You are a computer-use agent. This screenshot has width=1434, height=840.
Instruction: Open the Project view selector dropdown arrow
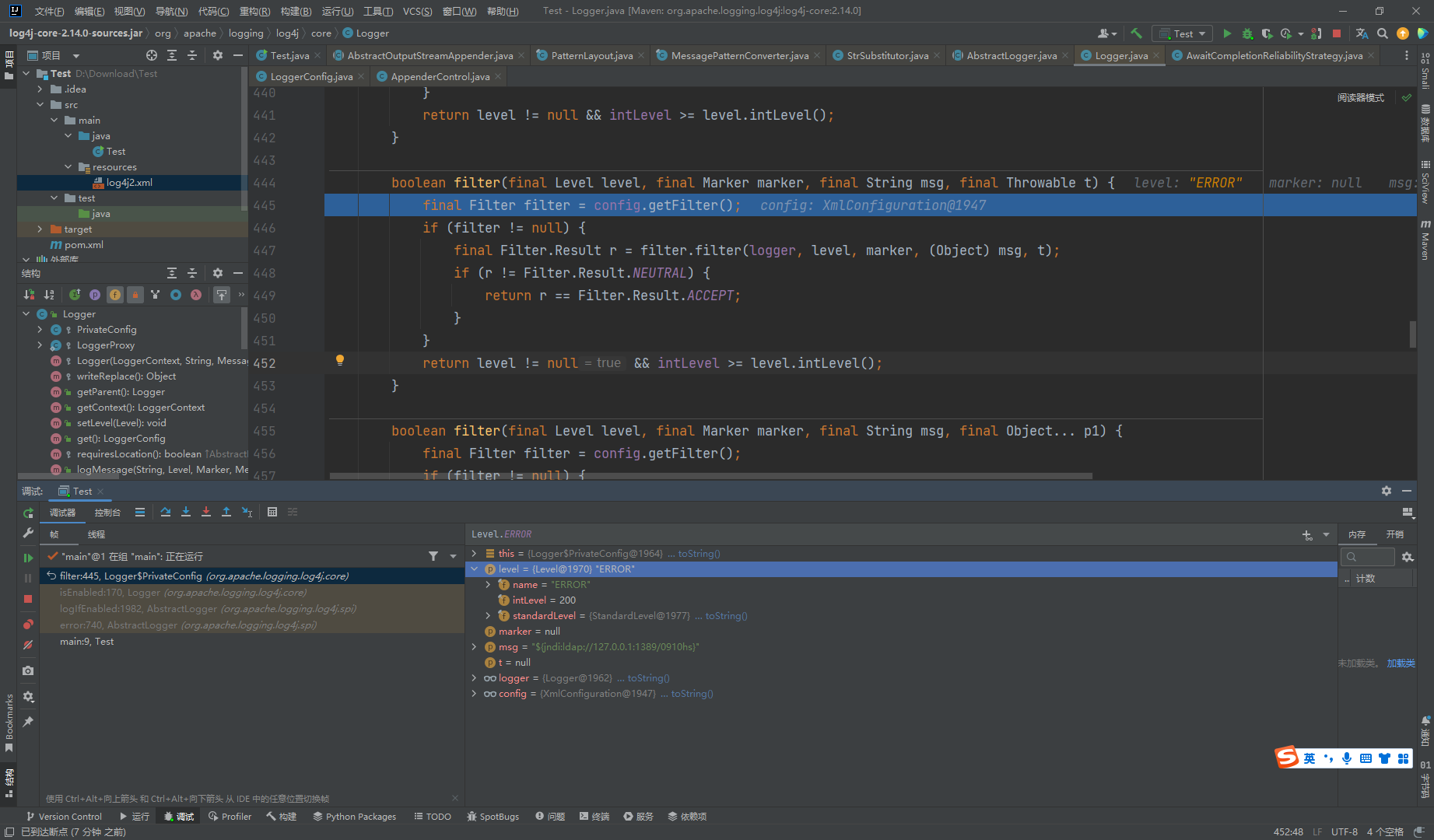(76, 56)
